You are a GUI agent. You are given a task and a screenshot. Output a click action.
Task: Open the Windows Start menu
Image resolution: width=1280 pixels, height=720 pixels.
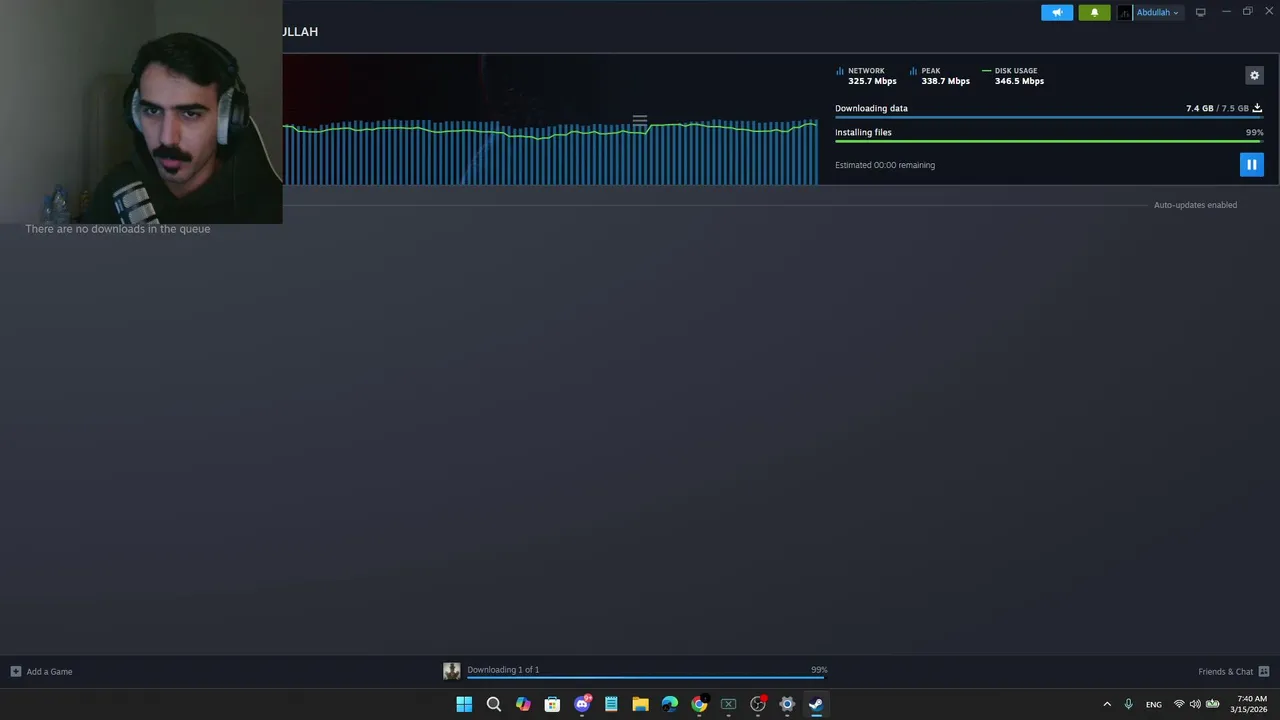pyautogui.click(x=464, y=704)
